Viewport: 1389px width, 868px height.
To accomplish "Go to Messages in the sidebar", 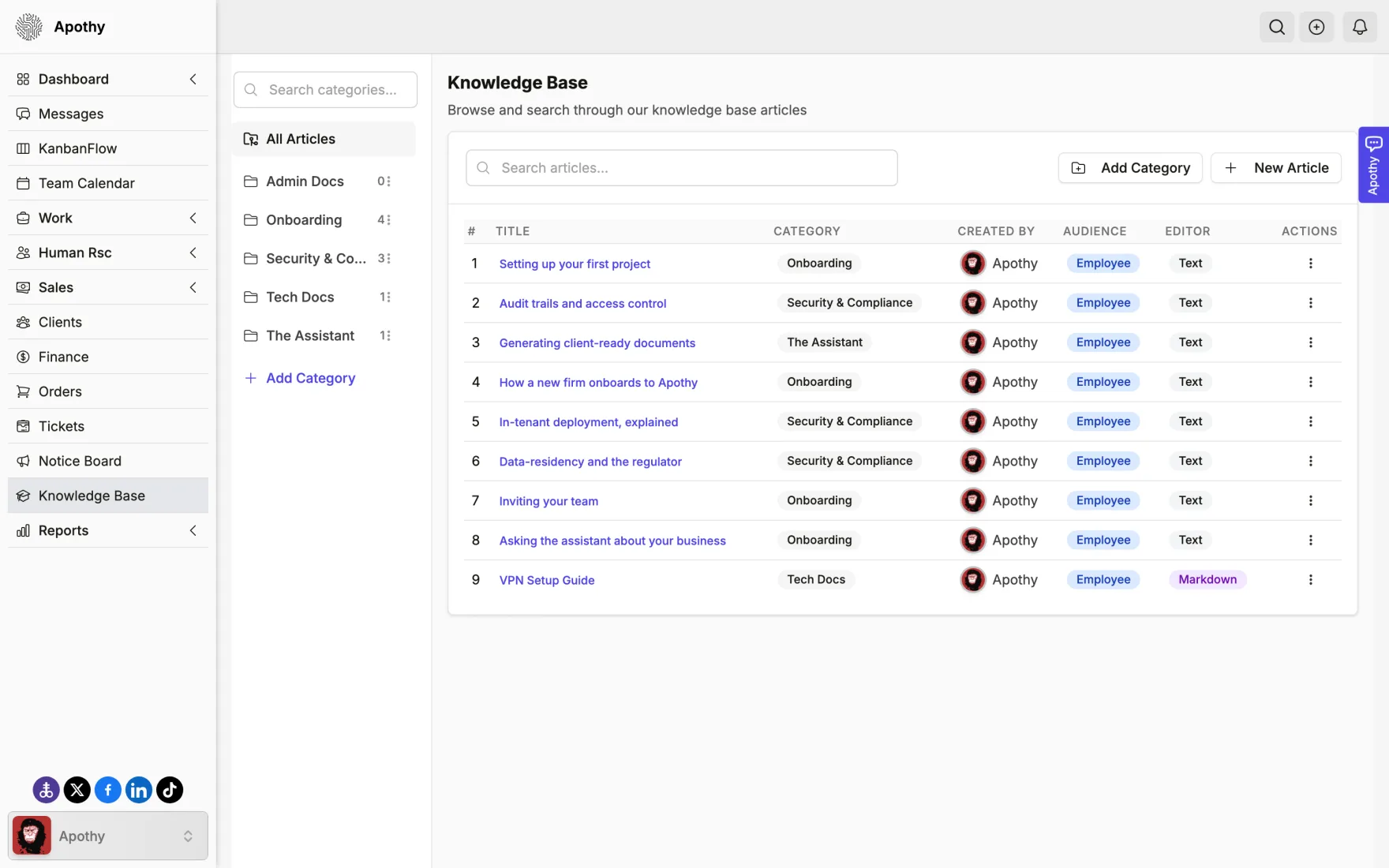I will pos(108,114).
